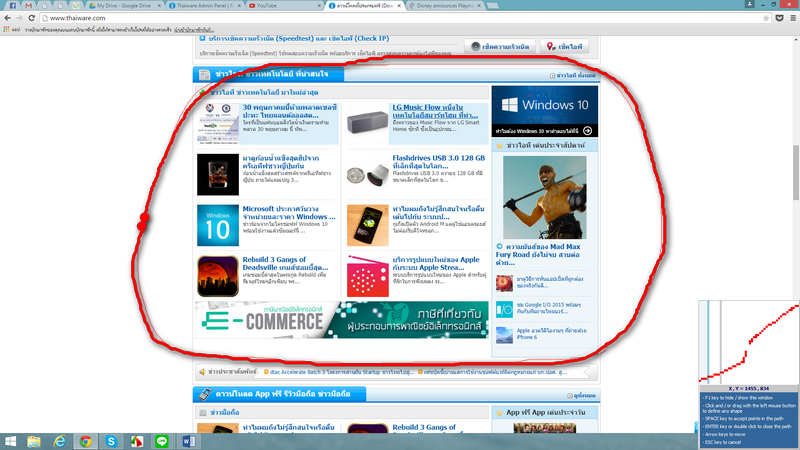This screenshot has height=450, width=800.
Task: Click the megaphone announcements icon
Action: 202,372
